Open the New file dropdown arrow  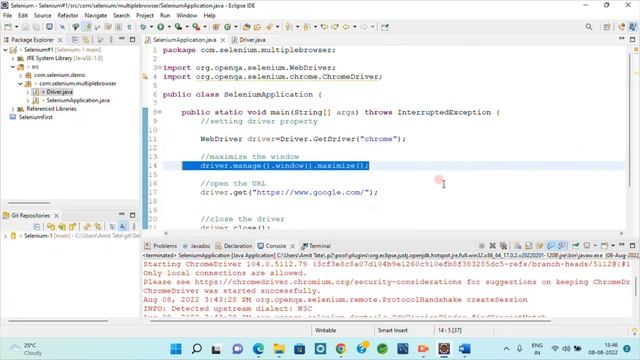click(17, 27)
